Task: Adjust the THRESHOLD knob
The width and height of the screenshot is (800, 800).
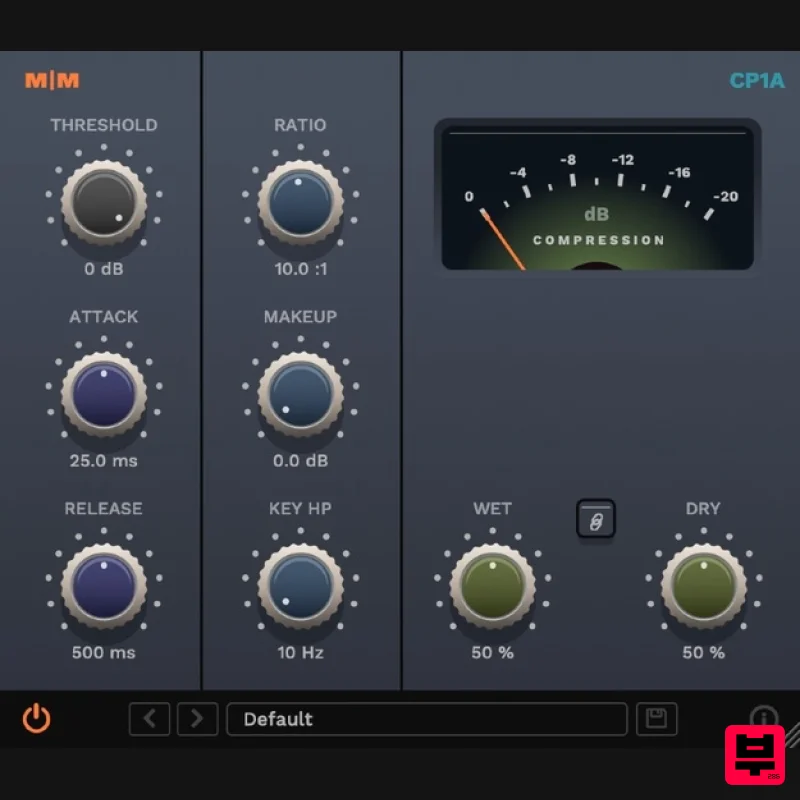Action: point(104,200)
